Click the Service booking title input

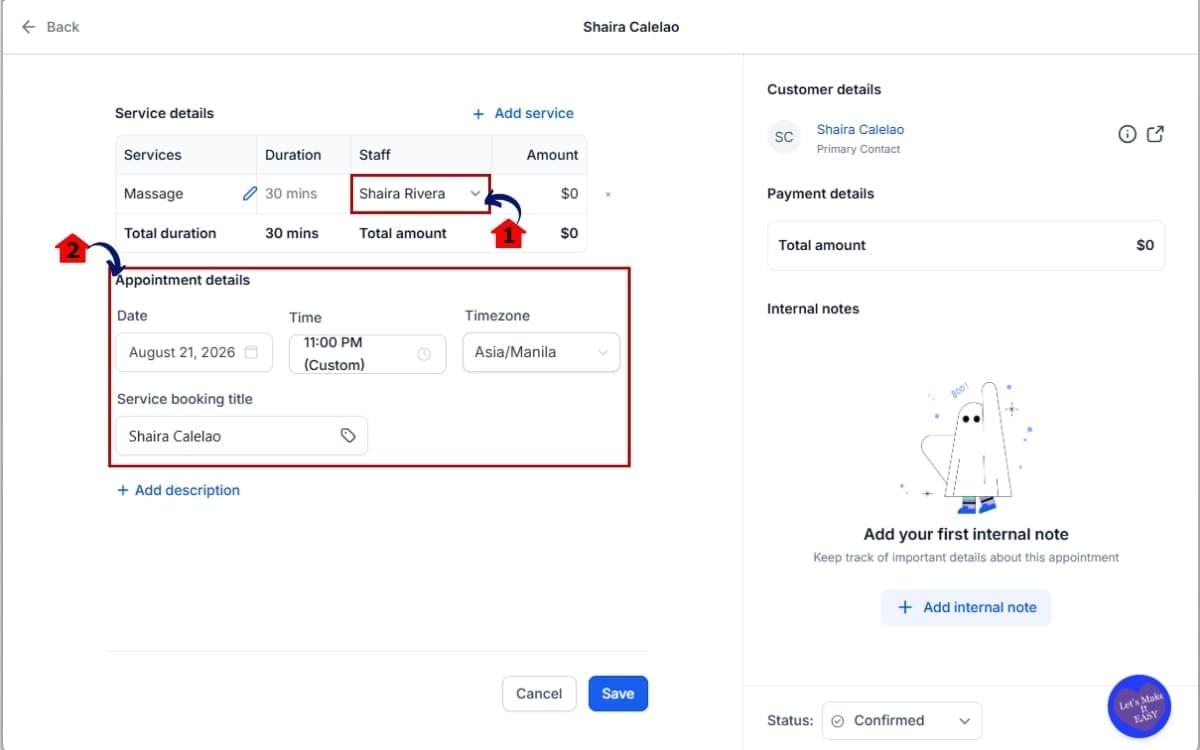[242, 436]
